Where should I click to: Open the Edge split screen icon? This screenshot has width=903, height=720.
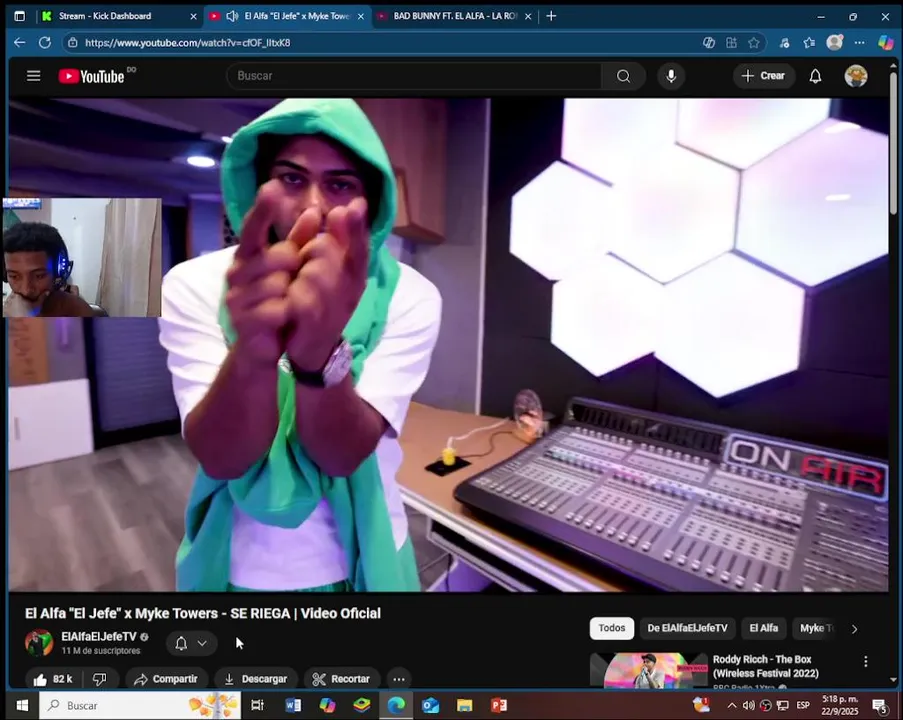point(731,43)
